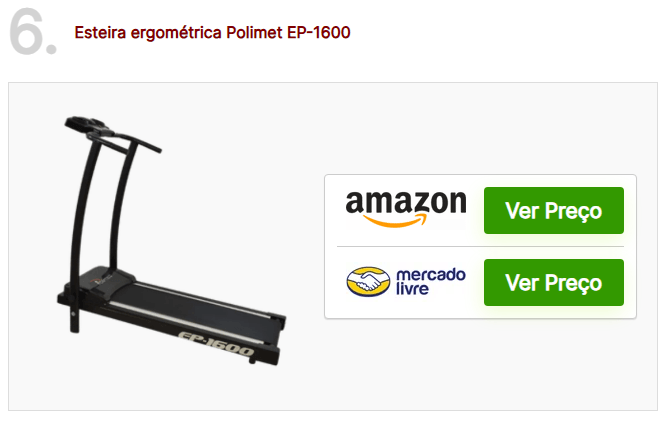
Task: Click Ver Preço next to Amazon
Action: (553, 210)
